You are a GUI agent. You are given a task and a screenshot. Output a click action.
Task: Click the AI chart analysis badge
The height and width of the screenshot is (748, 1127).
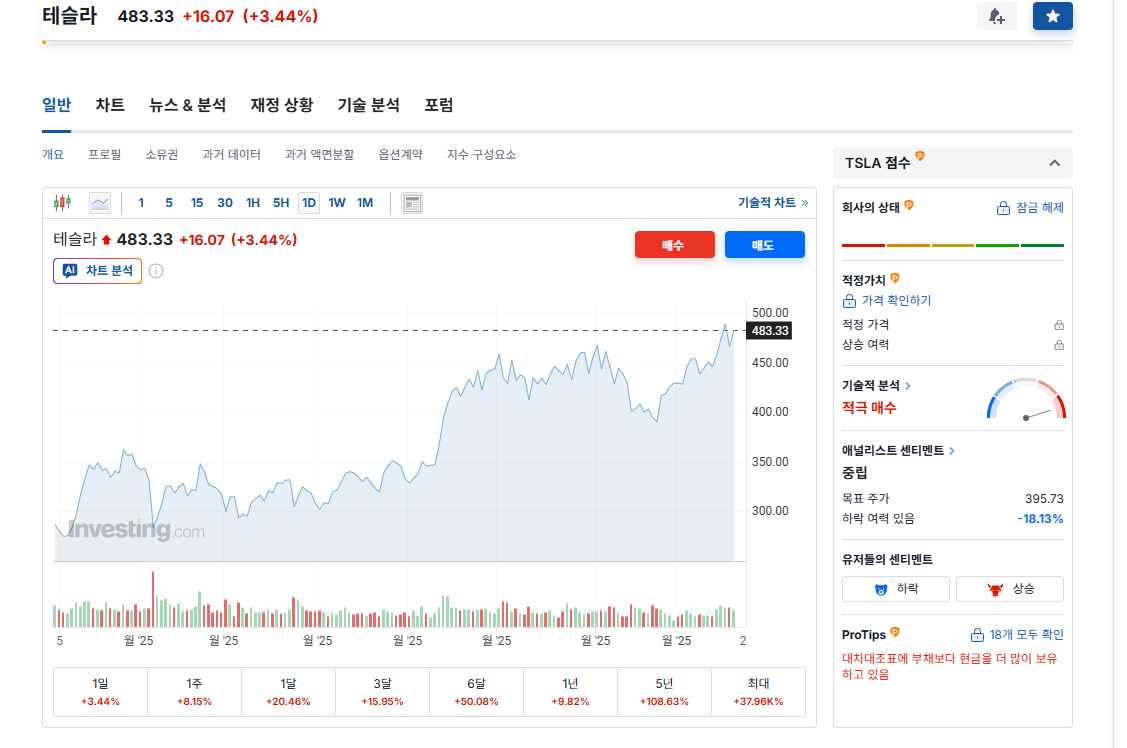tap(97, 271)
